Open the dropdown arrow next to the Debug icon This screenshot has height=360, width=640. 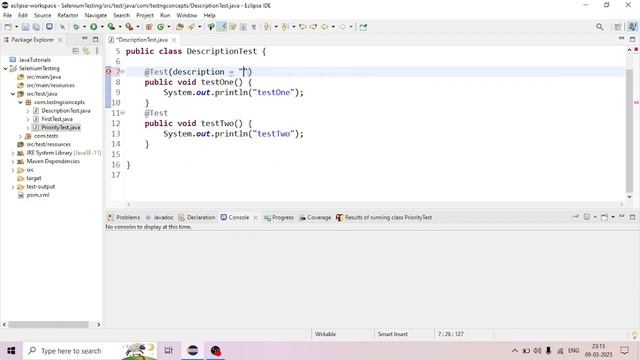tap(84, 27)
